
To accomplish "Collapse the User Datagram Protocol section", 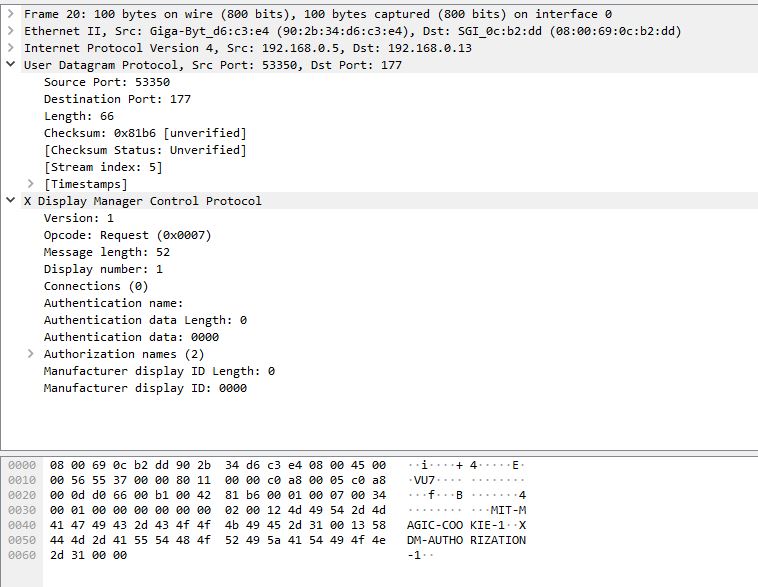I will click(11, 65).
